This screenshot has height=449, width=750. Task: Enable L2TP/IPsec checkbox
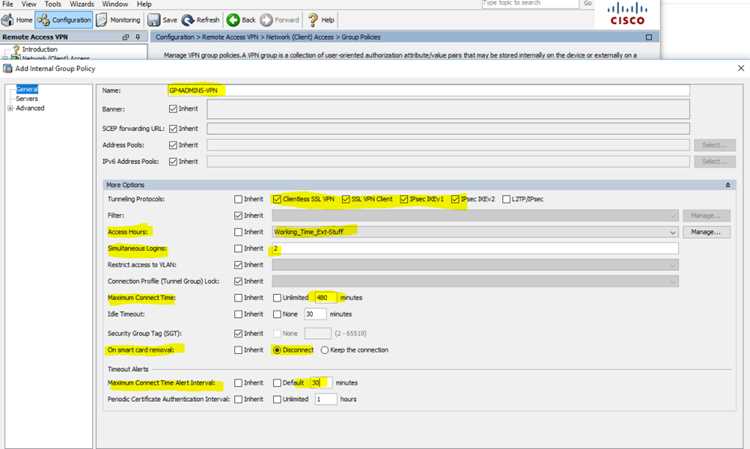click(x=506, y=199)
